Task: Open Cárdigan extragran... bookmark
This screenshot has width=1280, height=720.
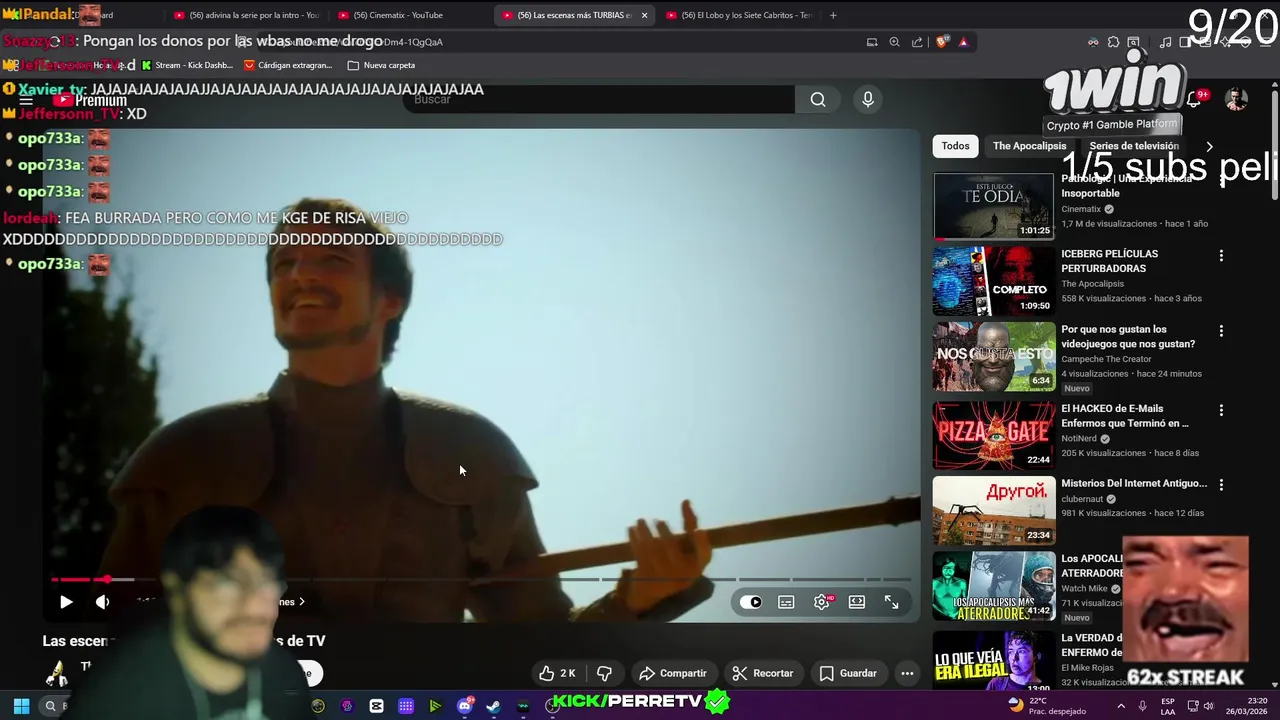Action: 288,65
